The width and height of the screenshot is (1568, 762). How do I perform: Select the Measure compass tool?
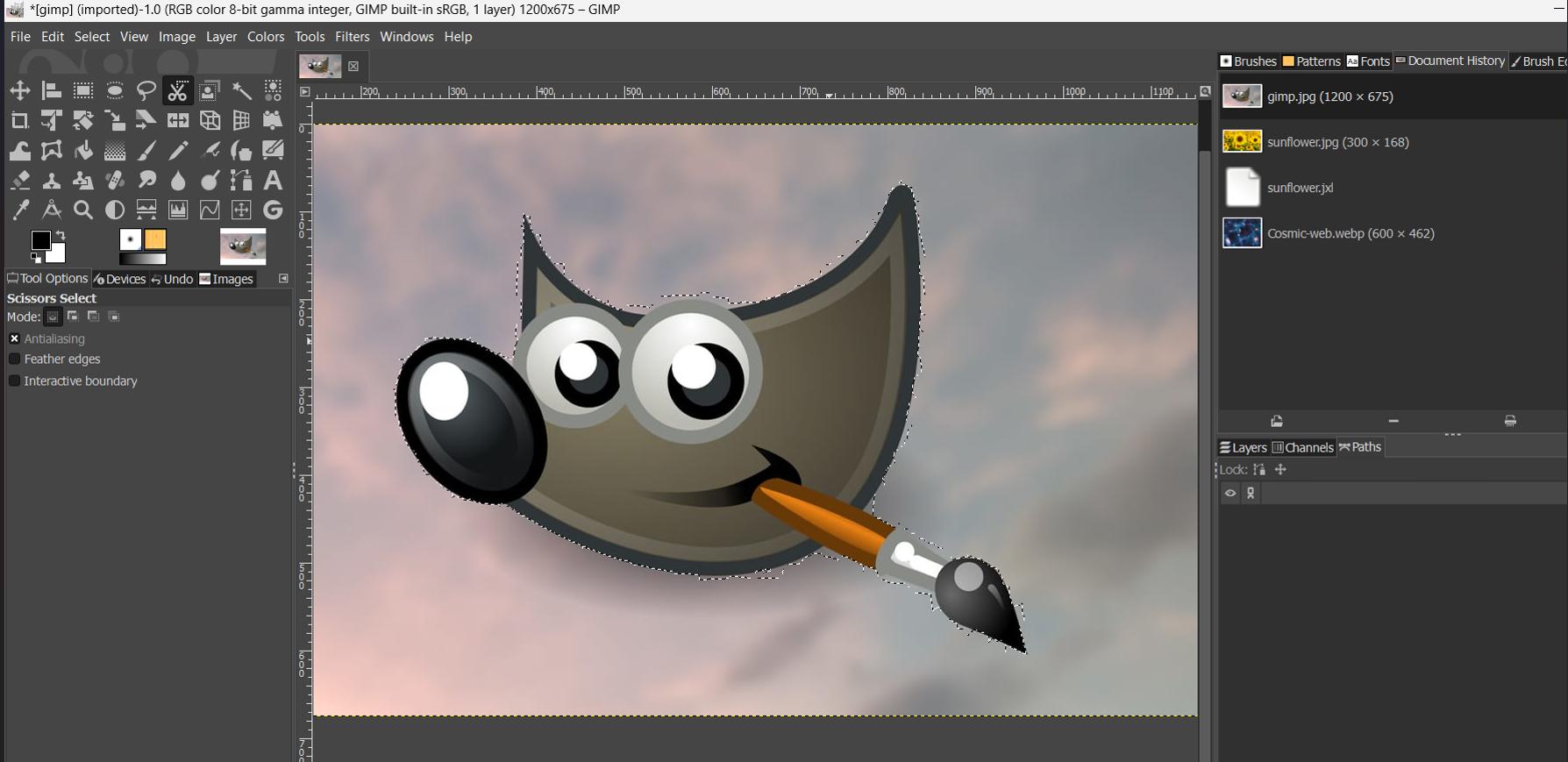click(x=52, y=210)
